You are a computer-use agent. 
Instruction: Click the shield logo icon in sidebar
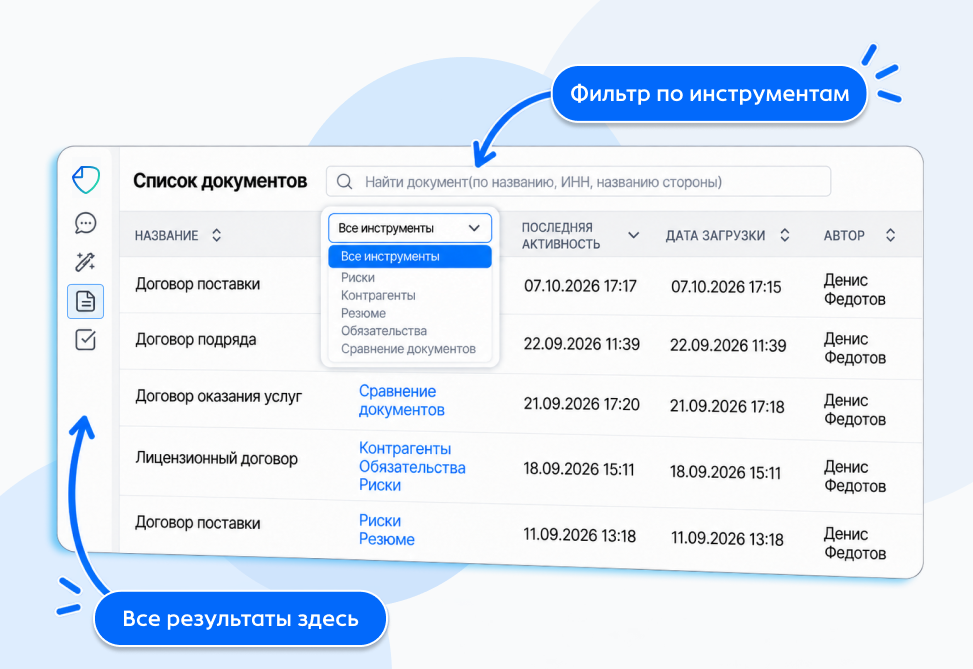coord(86,180)
